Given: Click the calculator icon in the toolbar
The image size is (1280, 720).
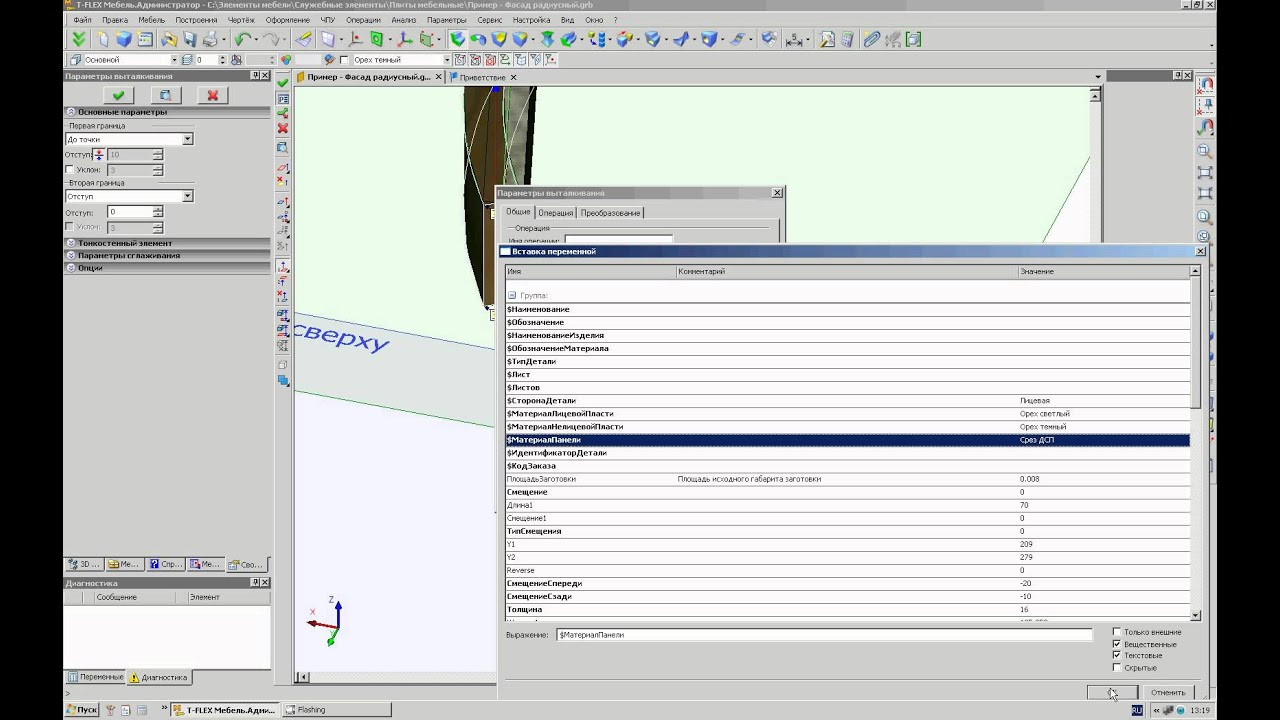Looking at the screenshot, I should (x=848, y=40).
